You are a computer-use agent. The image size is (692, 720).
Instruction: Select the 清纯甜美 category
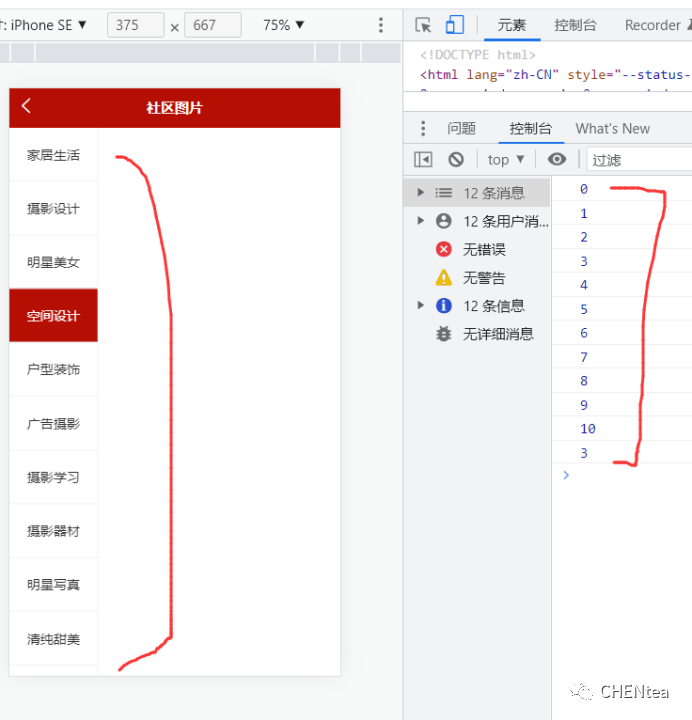pos(53,639)
